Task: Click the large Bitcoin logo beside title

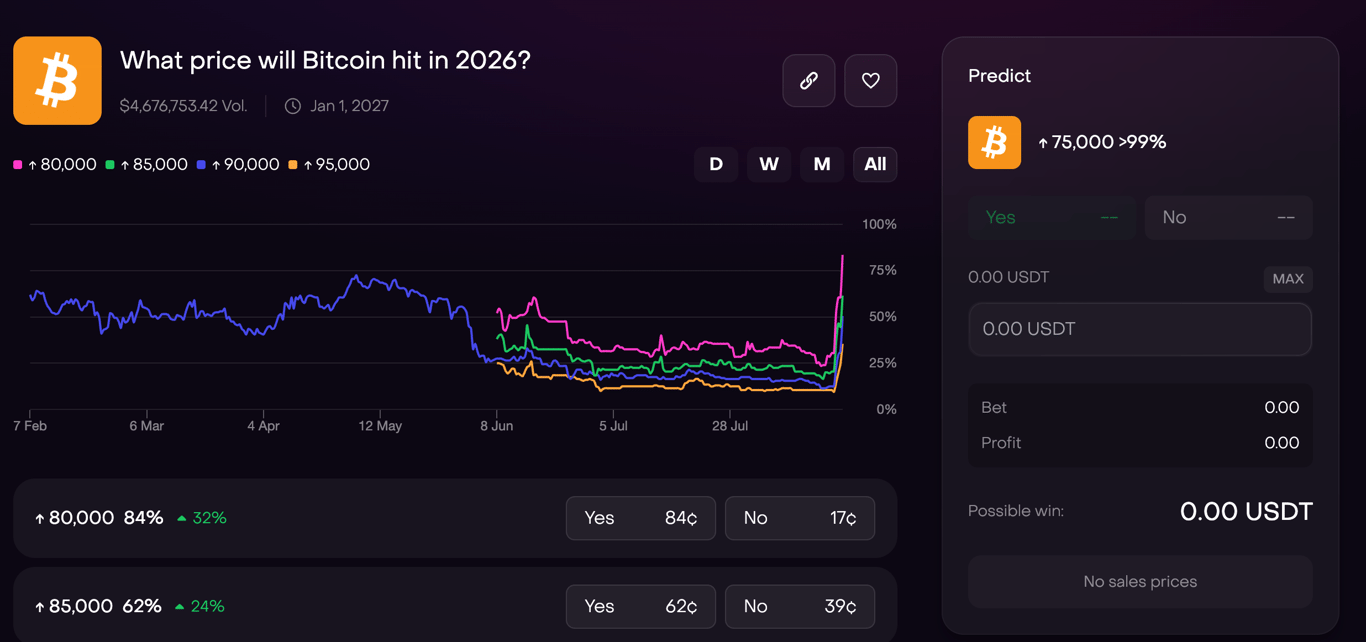Action: point(57,81)
